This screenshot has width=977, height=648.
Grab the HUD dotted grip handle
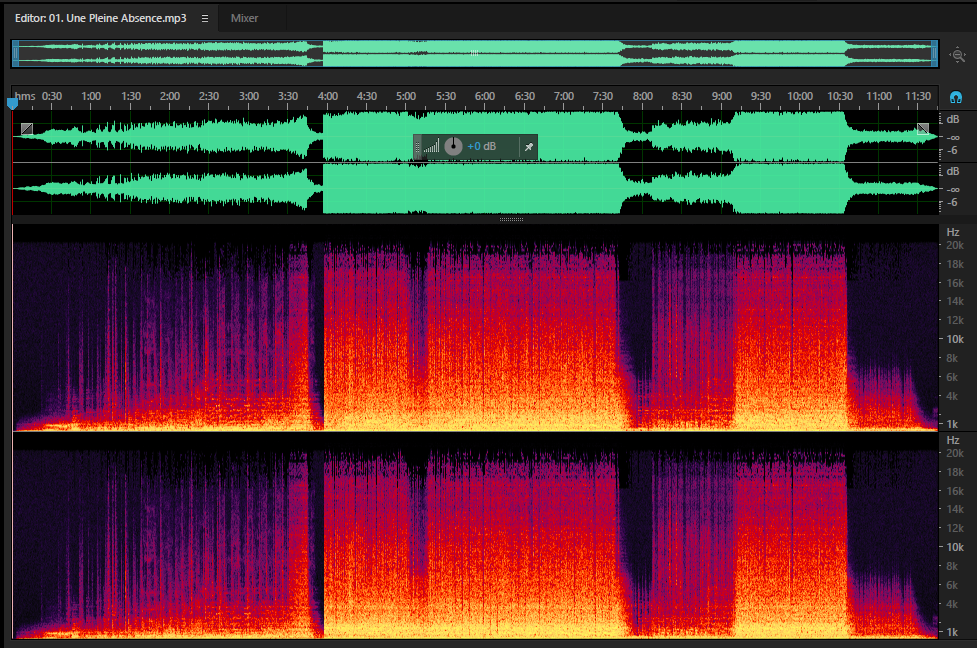click(417, 147)
